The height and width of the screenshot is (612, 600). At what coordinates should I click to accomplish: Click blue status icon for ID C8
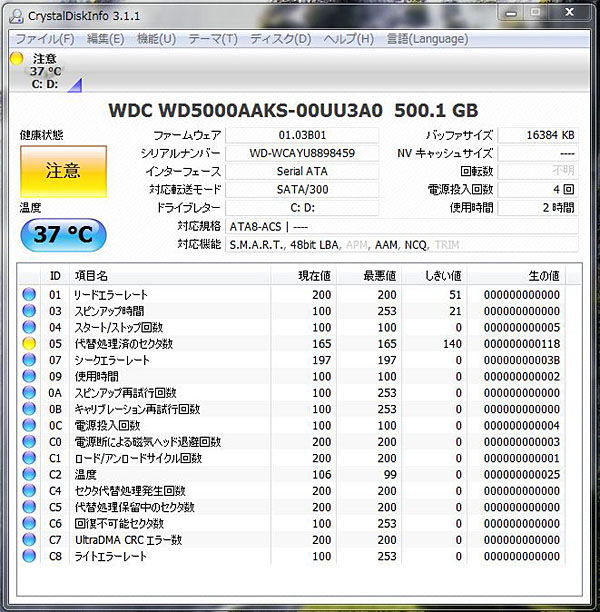tap(29, 556)
